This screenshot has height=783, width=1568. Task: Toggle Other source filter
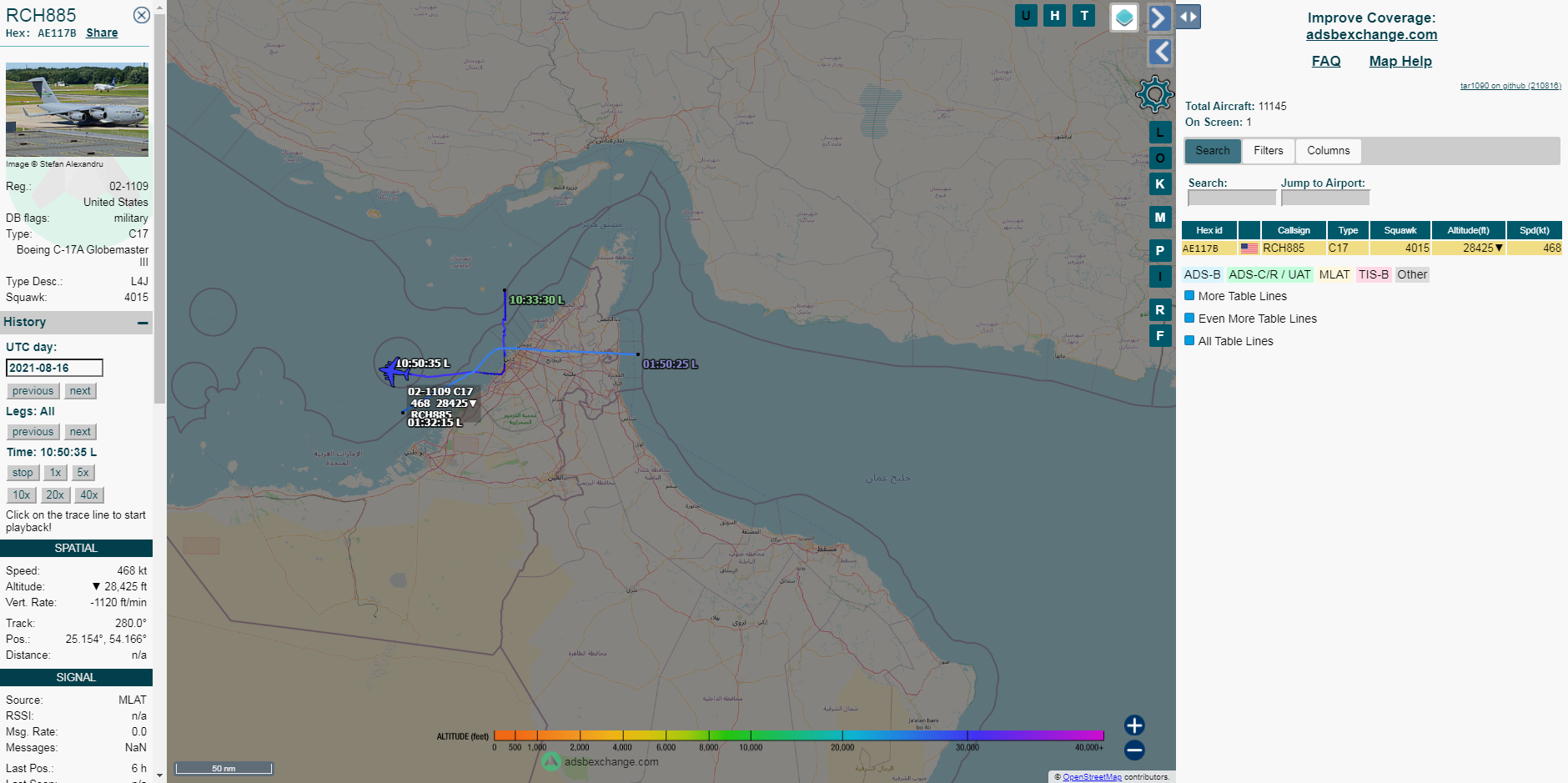[x=1412, y=274]
